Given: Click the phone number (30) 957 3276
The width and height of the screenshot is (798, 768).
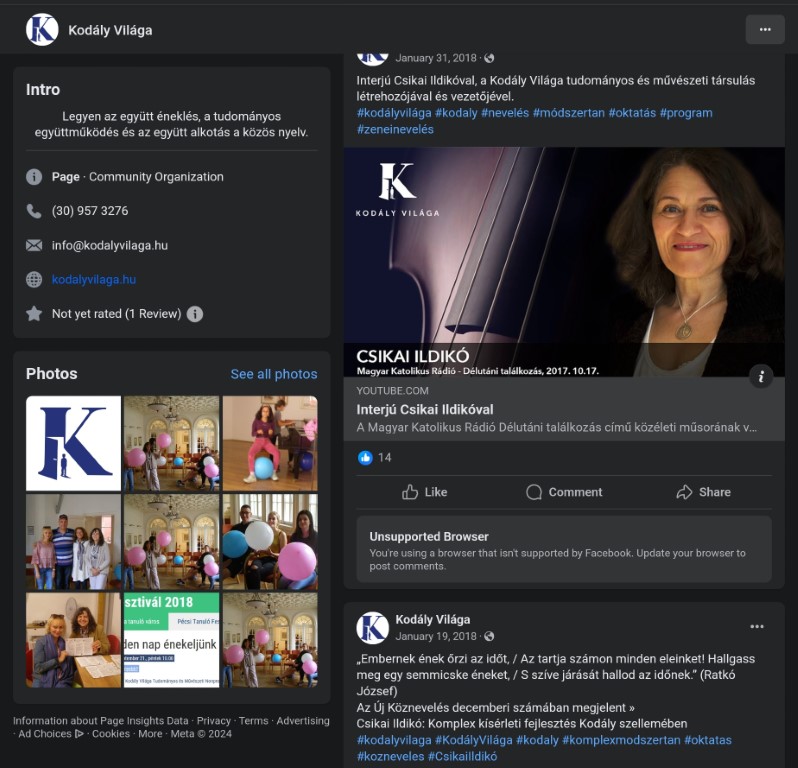Looking at the screenshot, I should click(90, 211).
